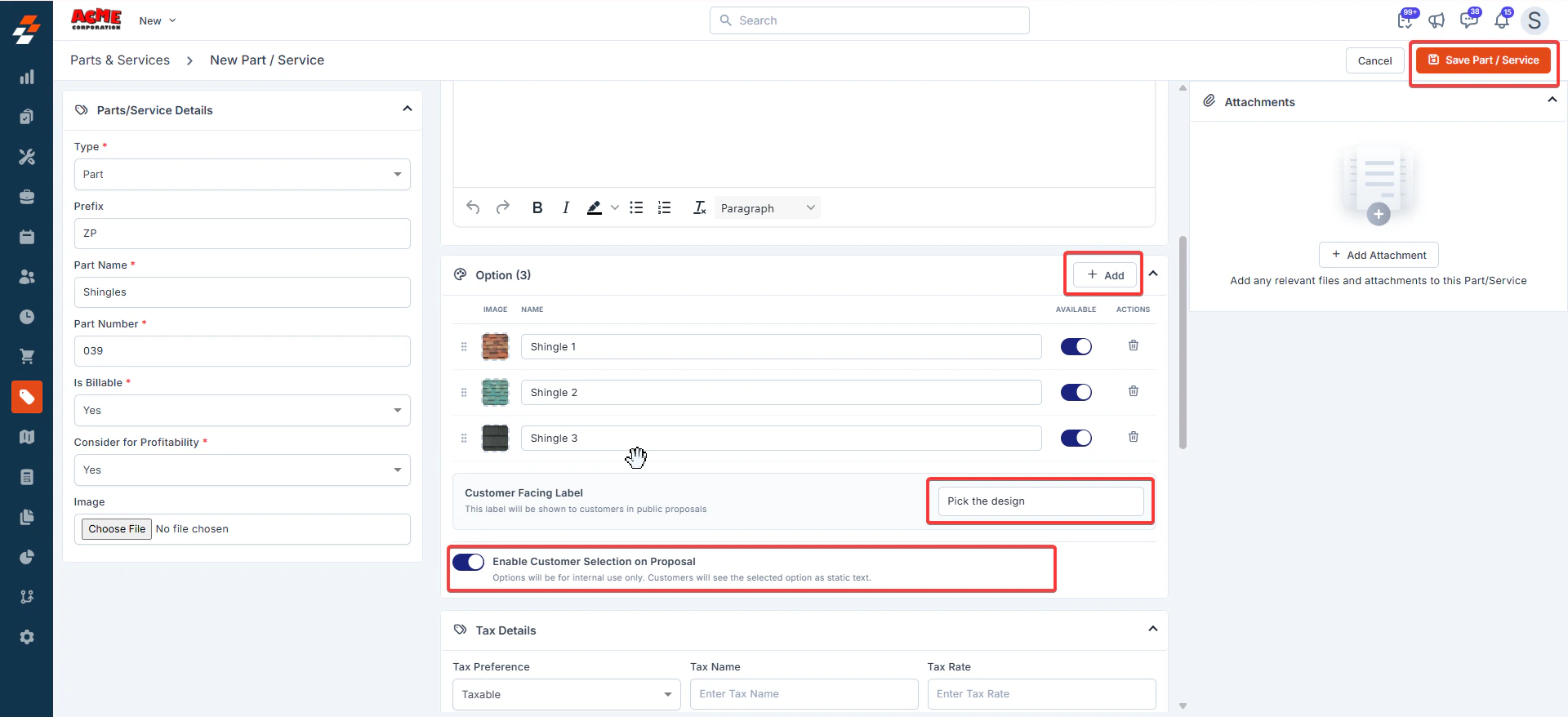Add a new option with Add button
The width and height of the screenshot is (1568, 717).
coord(1105,274)
